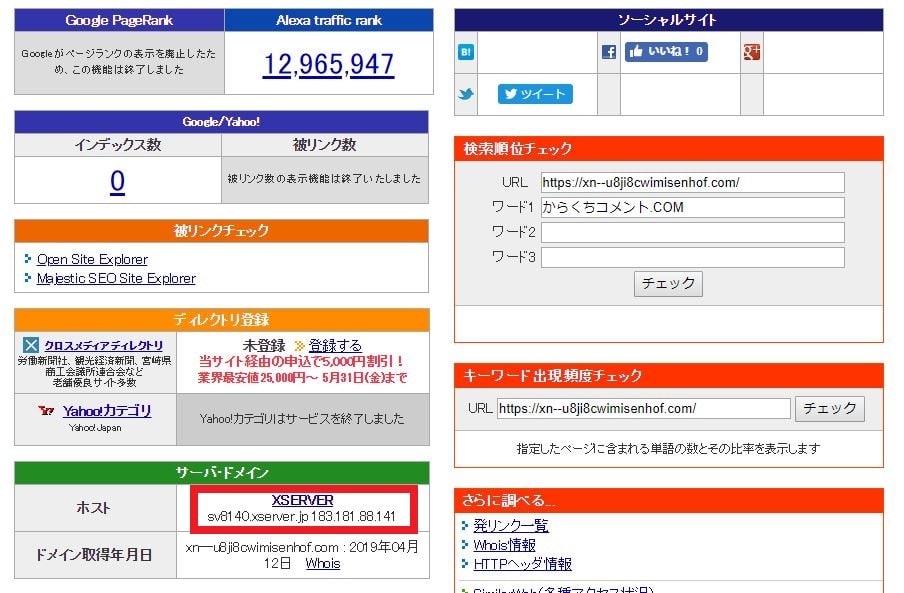The image size is (904, 593).
Task: Click the Facebook いいね! button
Action: pos(666,51)
